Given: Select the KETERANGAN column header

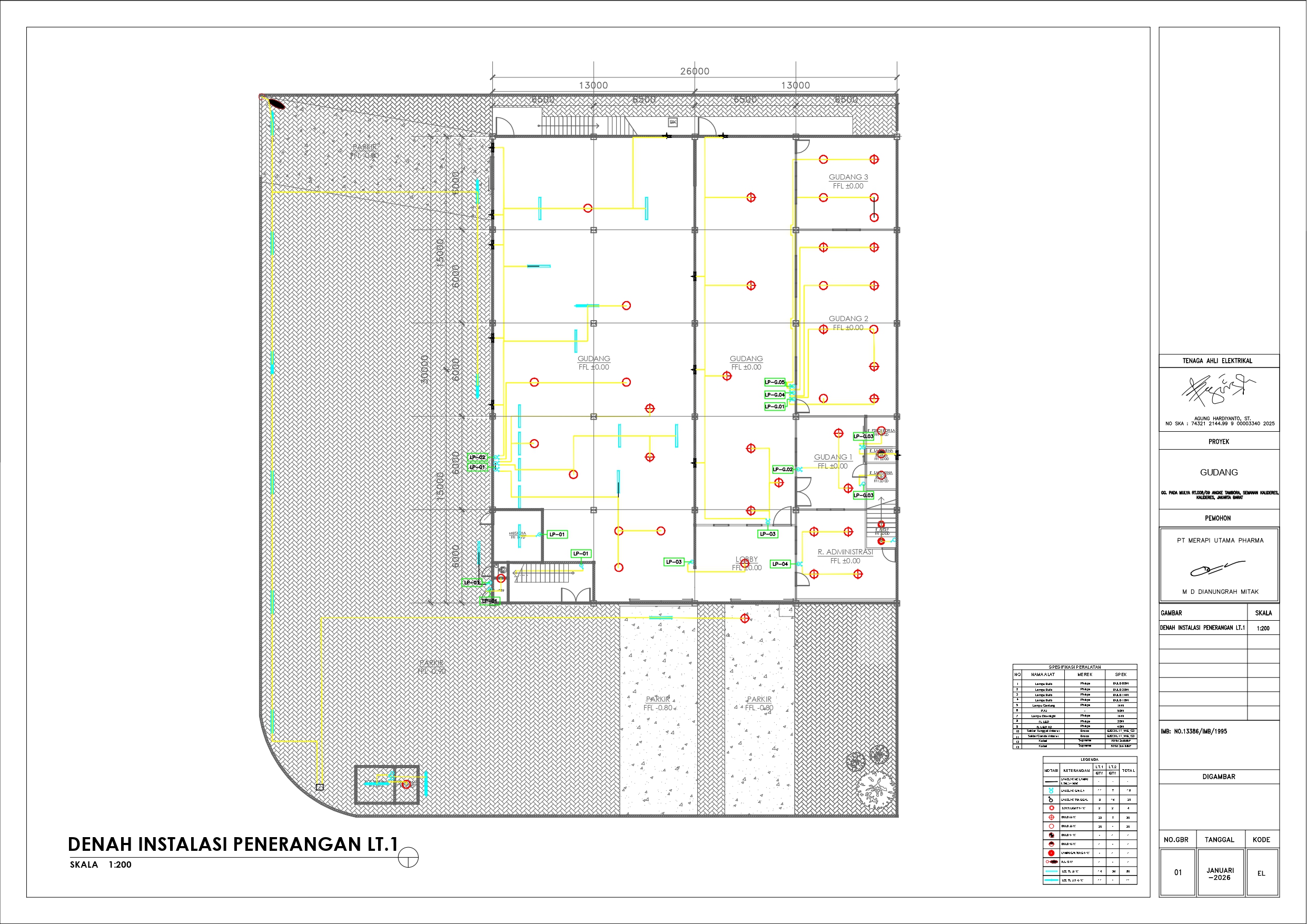Looking at the screenshot, I should [1077, 771].
